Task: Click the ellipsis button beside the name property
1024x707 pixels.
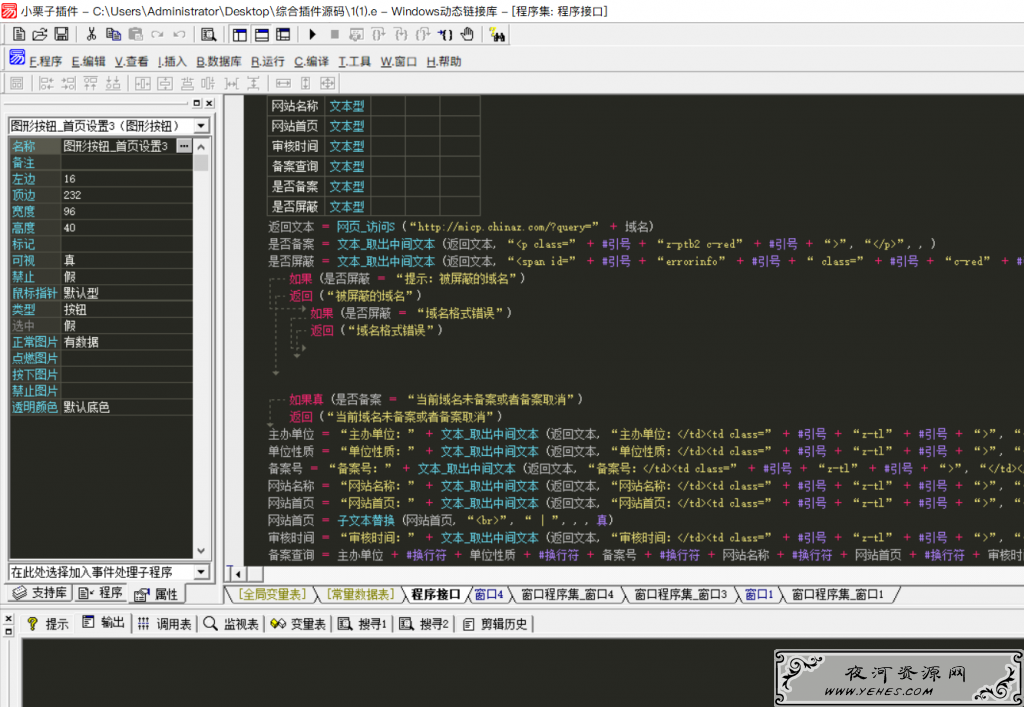Action: [184, 146]
